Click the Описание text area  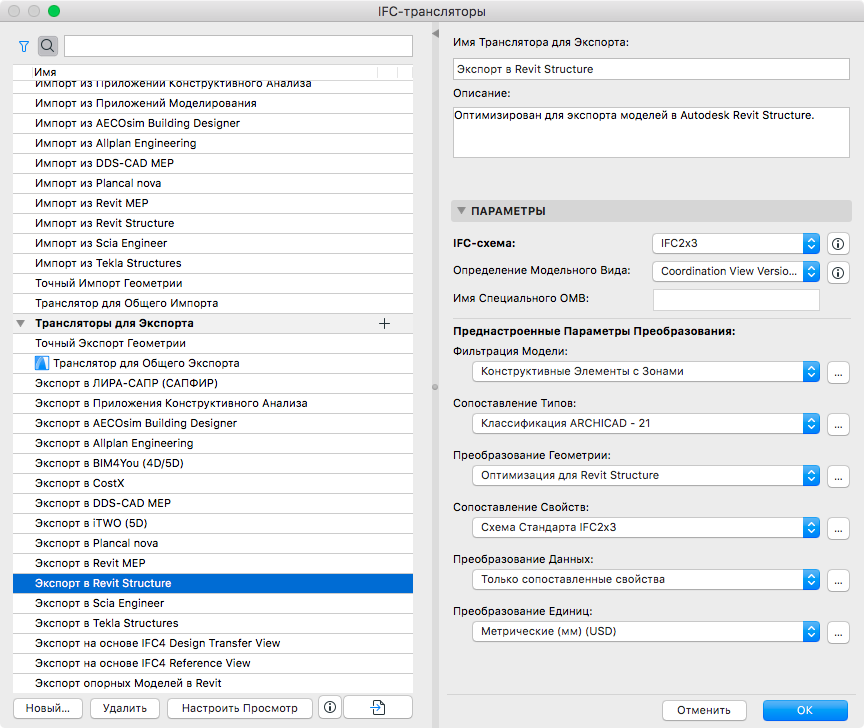(x=651, y=132)
